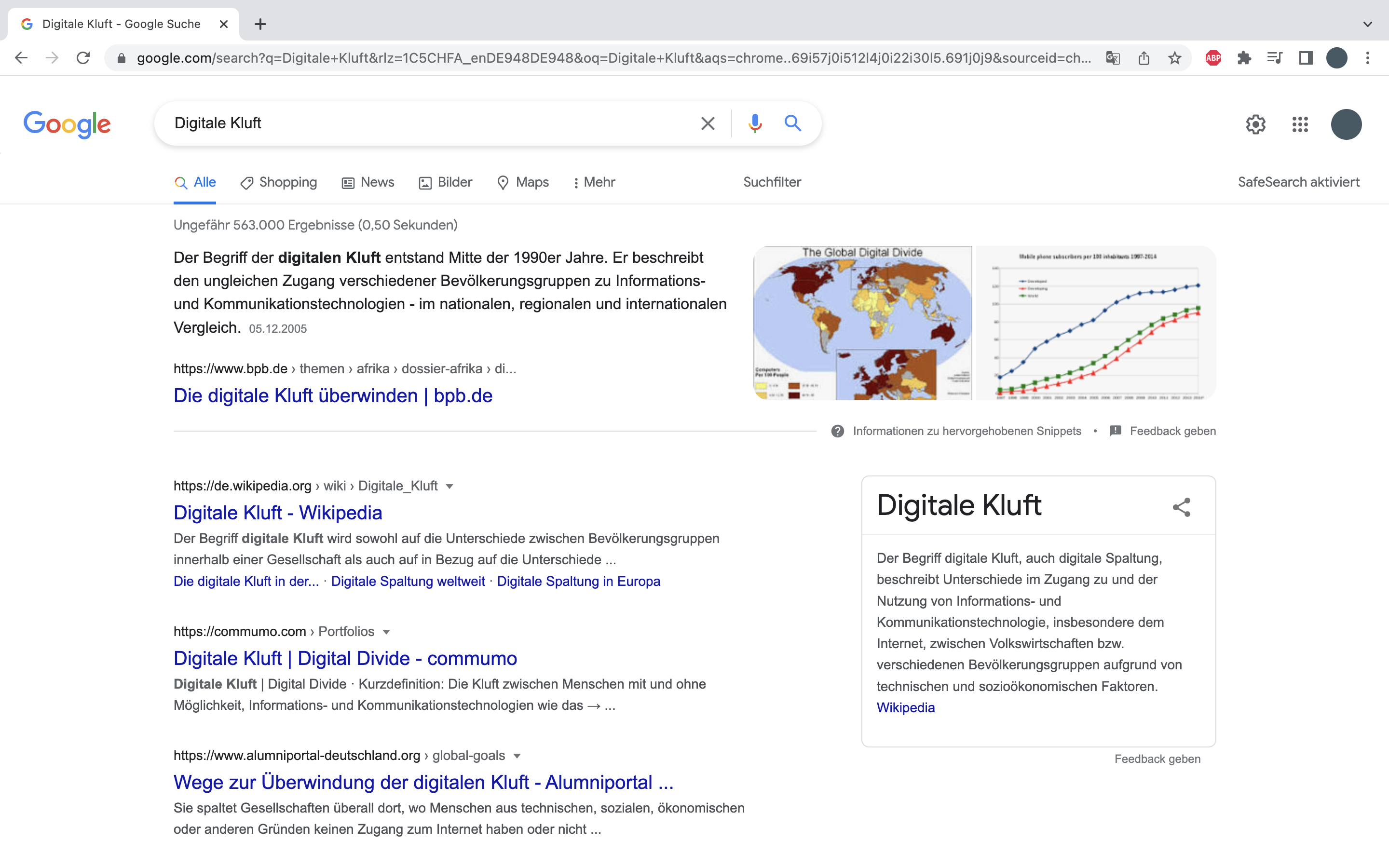
Task: Open the Adblock Plus extension icon
Action: click(1213, 58)
